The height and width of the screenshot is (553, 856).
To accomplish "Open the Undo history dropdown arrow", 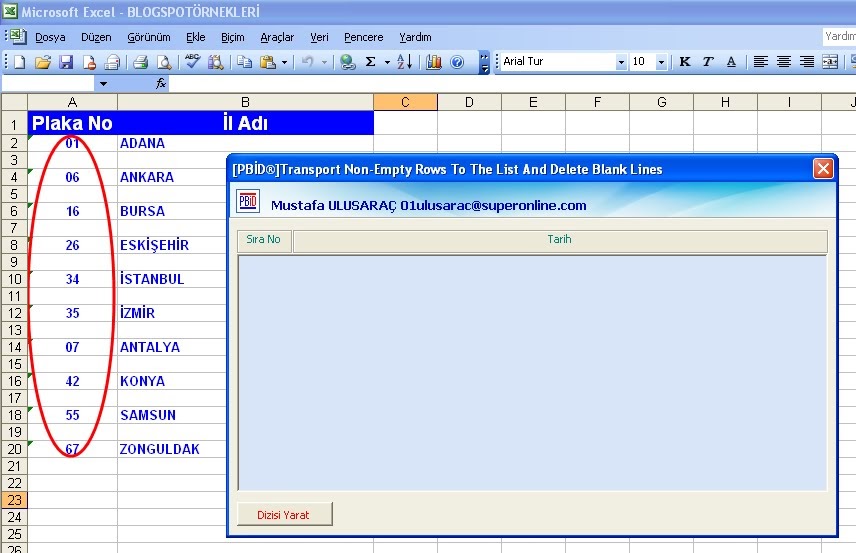I will 324,62.
